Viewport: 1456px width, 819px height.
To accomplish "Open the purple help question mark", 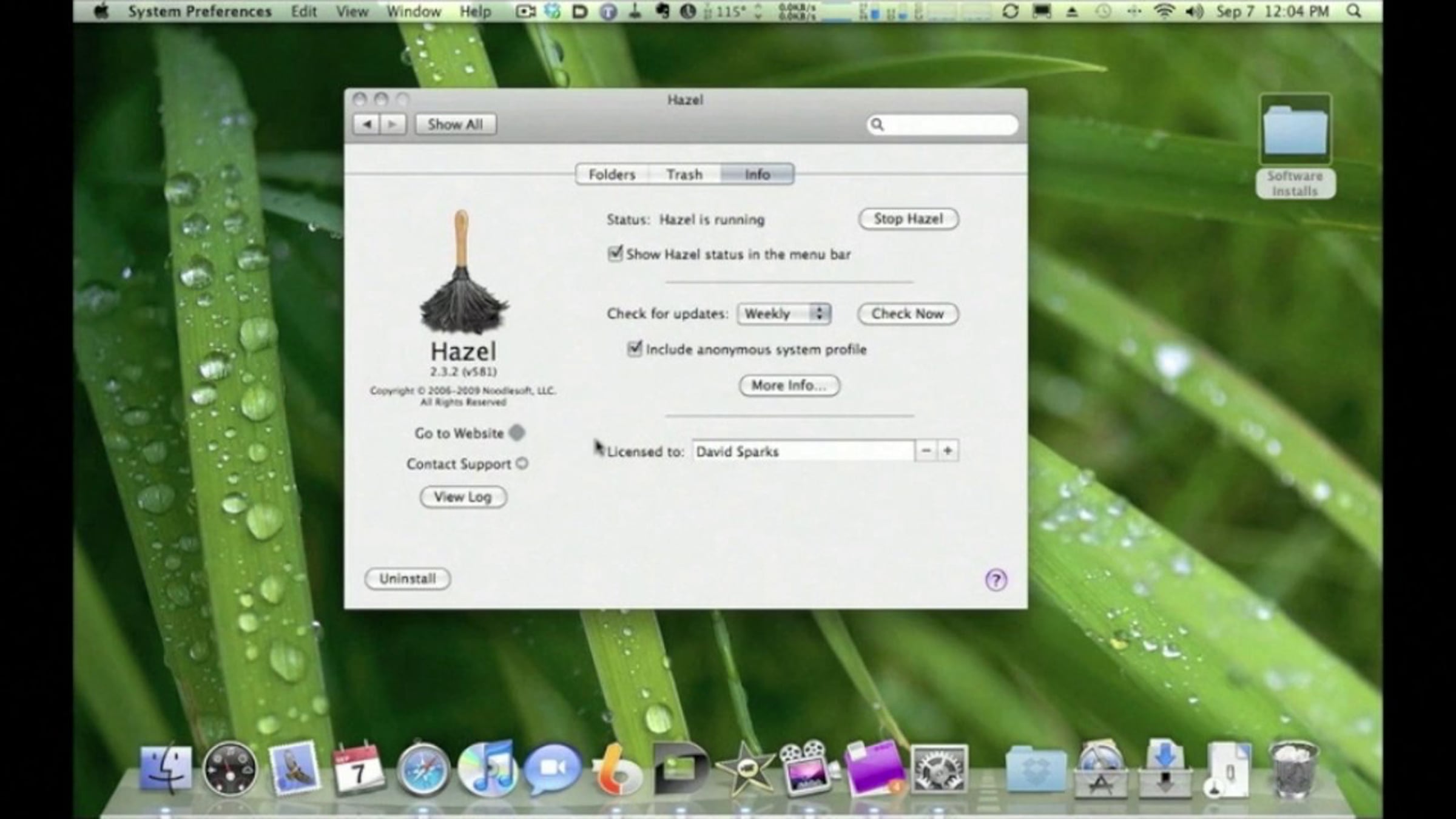I will pos(996,580).
